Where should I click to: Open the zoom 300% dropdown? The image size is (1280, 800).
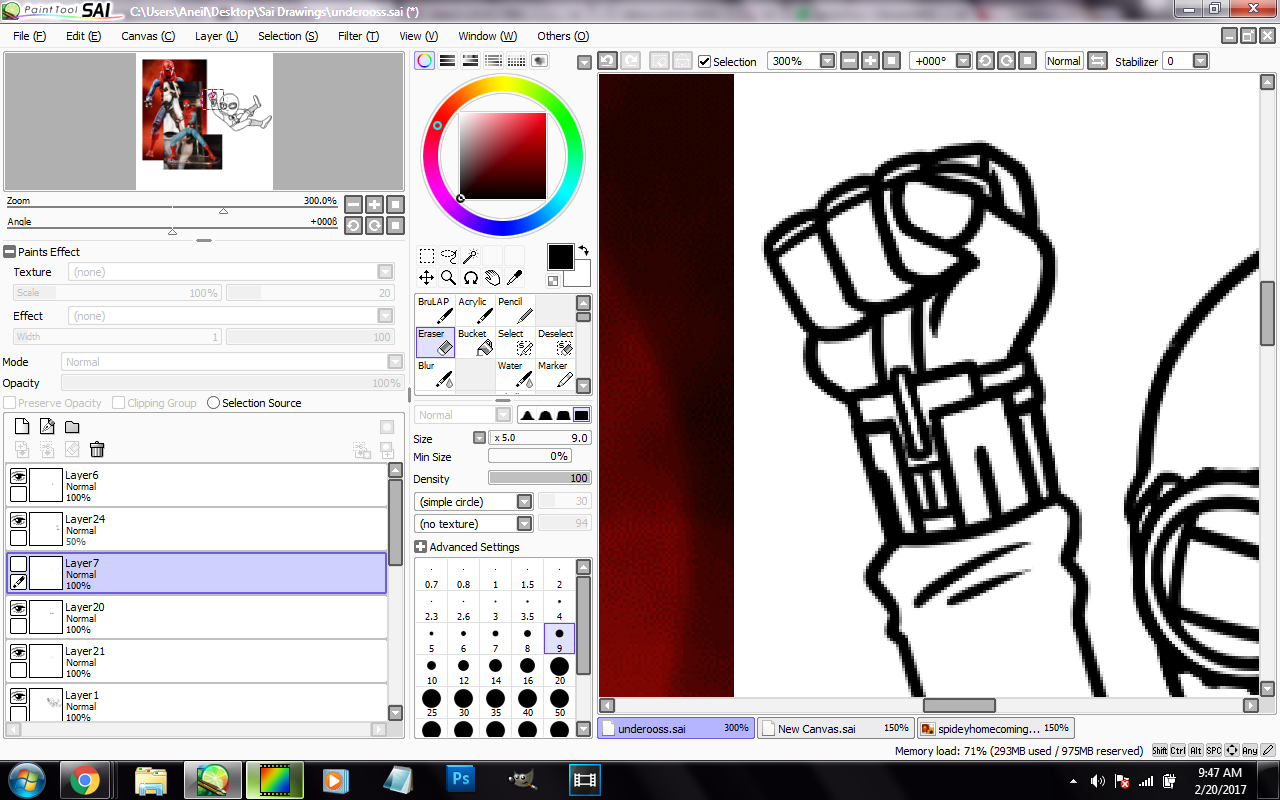[x=827, y=61]
